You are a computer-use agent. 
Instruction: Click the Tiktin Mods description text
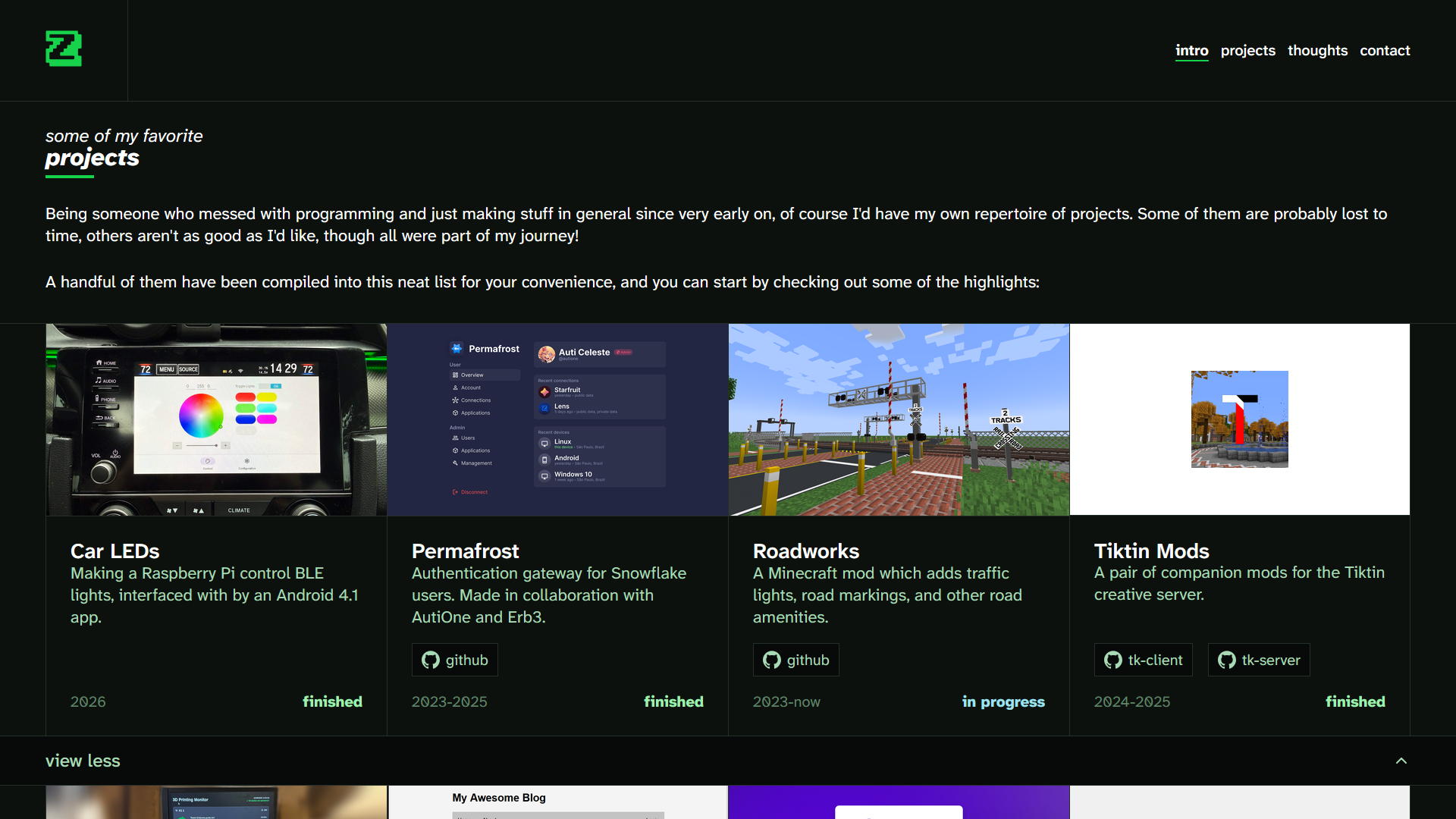click(x=1239, y=584)
